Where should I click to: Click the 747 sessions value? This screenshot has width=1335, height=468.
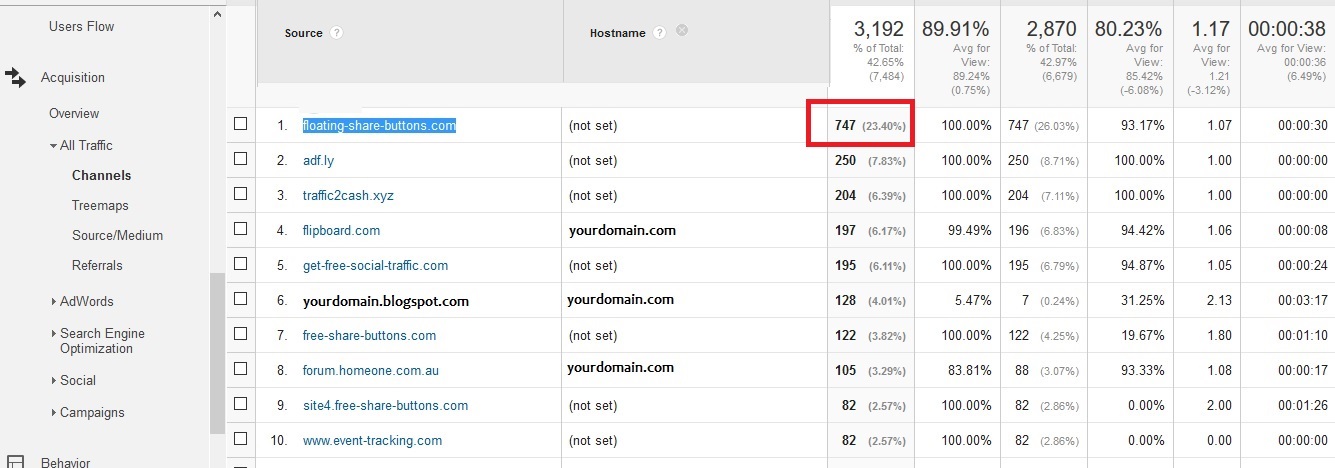point(845,125)
